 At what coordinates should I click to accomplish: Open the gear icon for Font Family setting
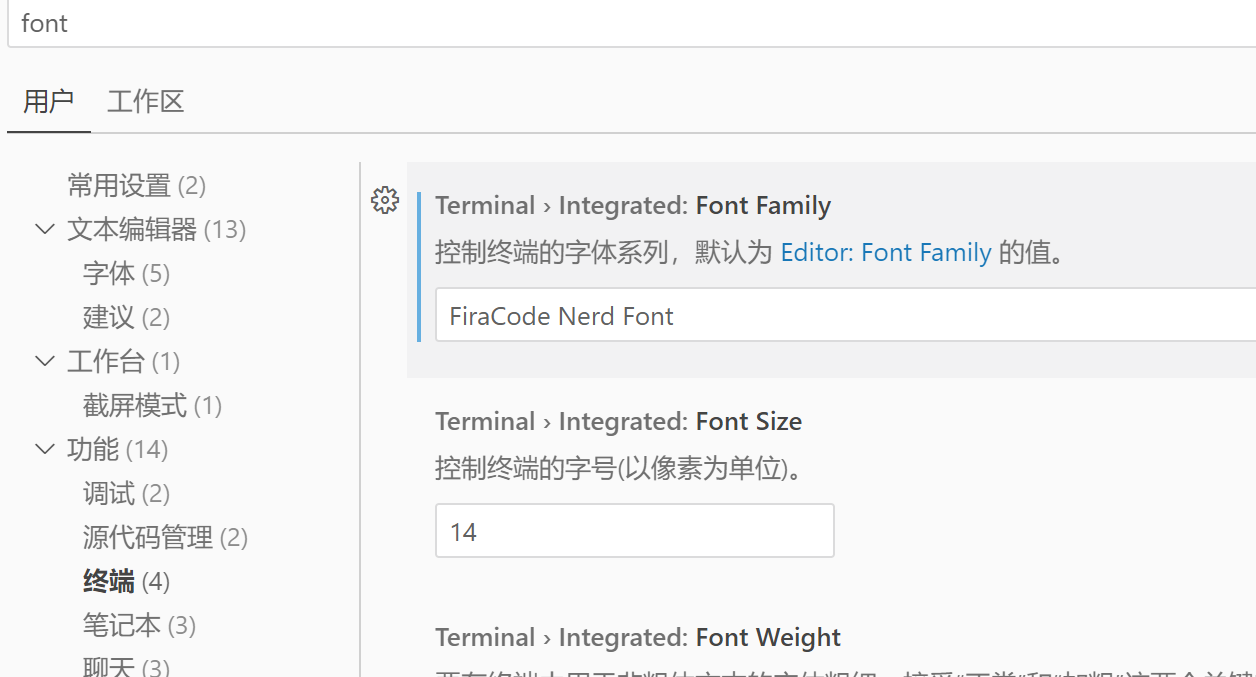tap(385, 200)
